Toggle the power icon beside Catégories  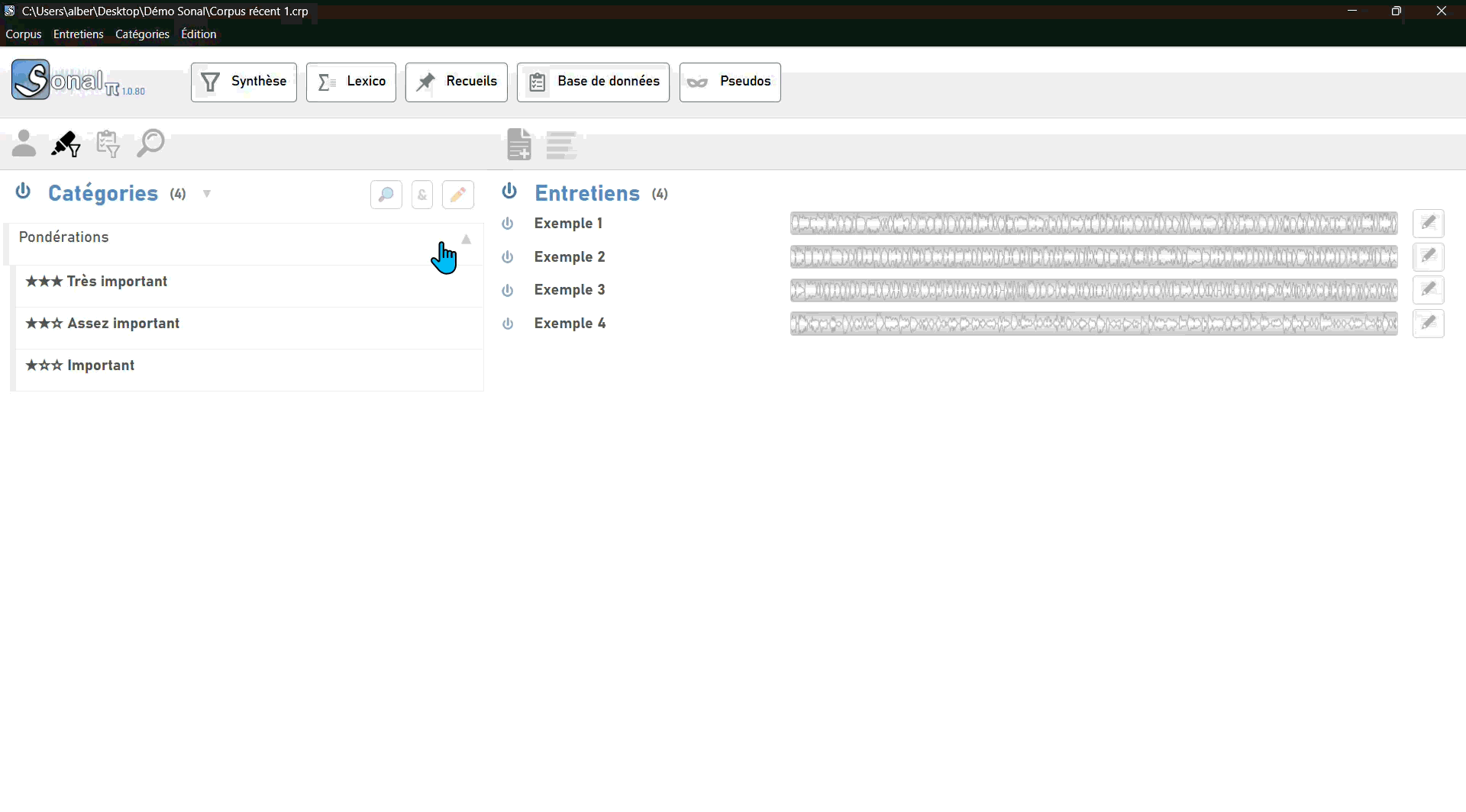pos(24,191)
